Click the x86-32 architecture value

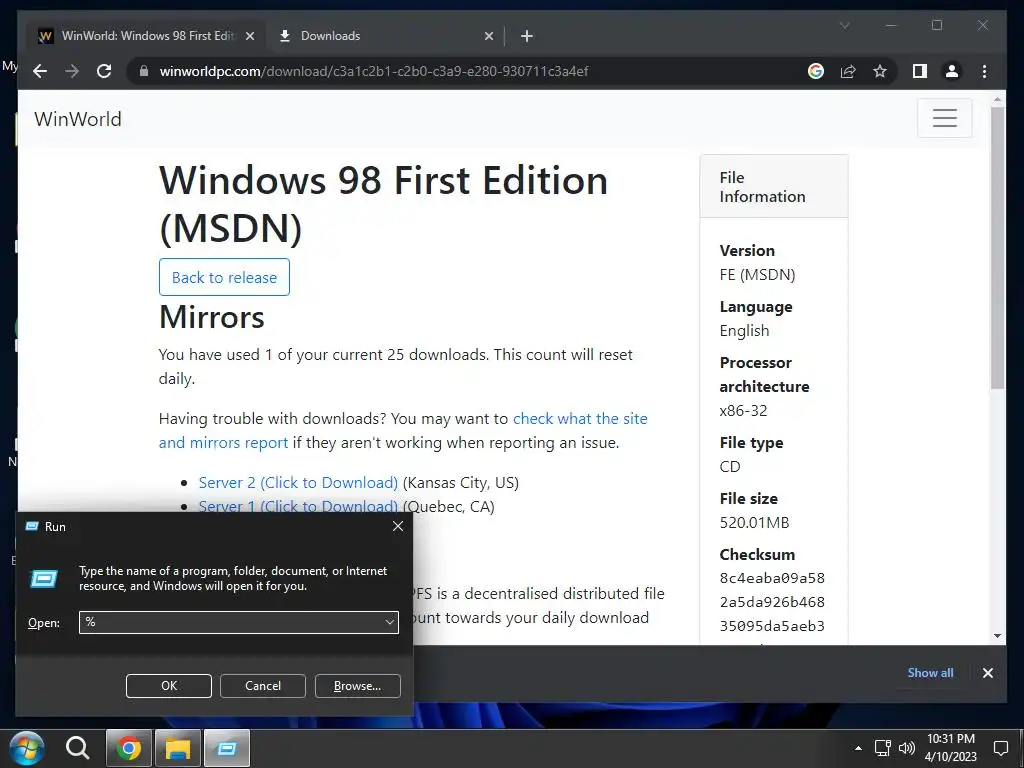coord(743,411)
